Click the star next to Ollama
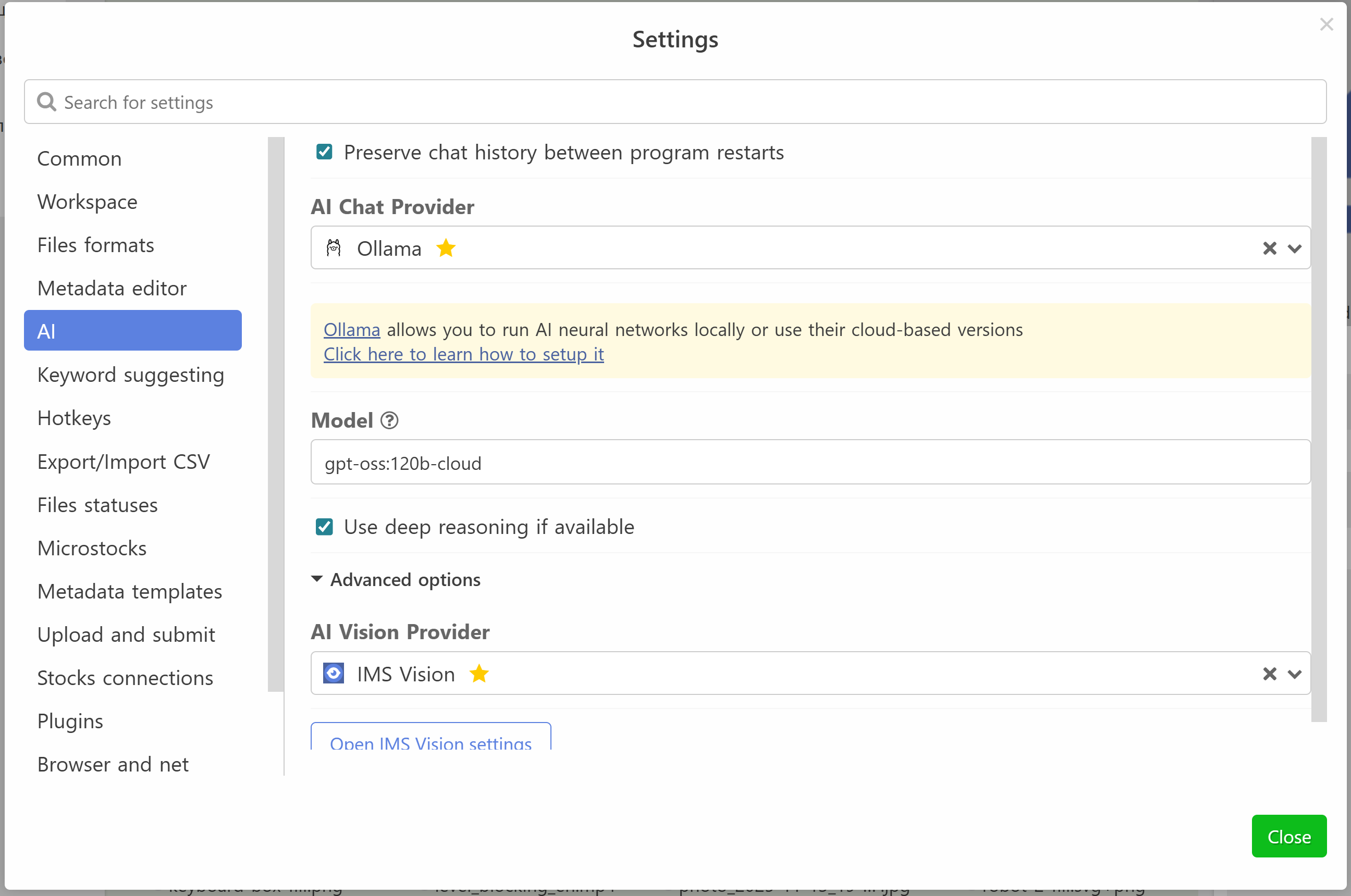This screenshot has height=896, width=1351. [445, 248]
